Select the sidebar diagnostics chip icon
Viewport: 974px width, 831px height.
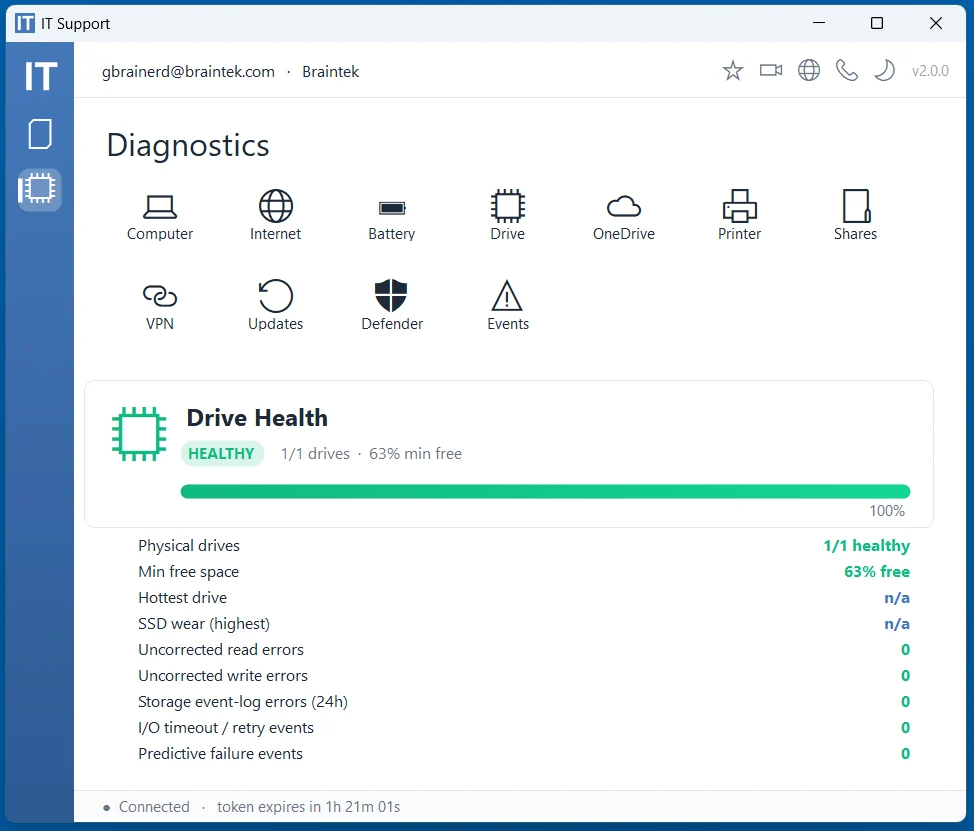(40, 189)
